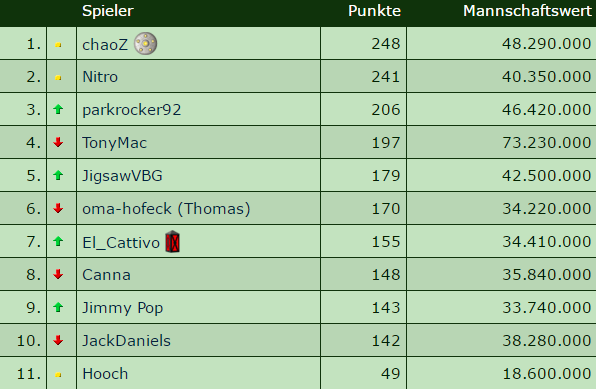
Task: Open oma-hofeck (Thomas) player entry
Action: coord(166,209)
